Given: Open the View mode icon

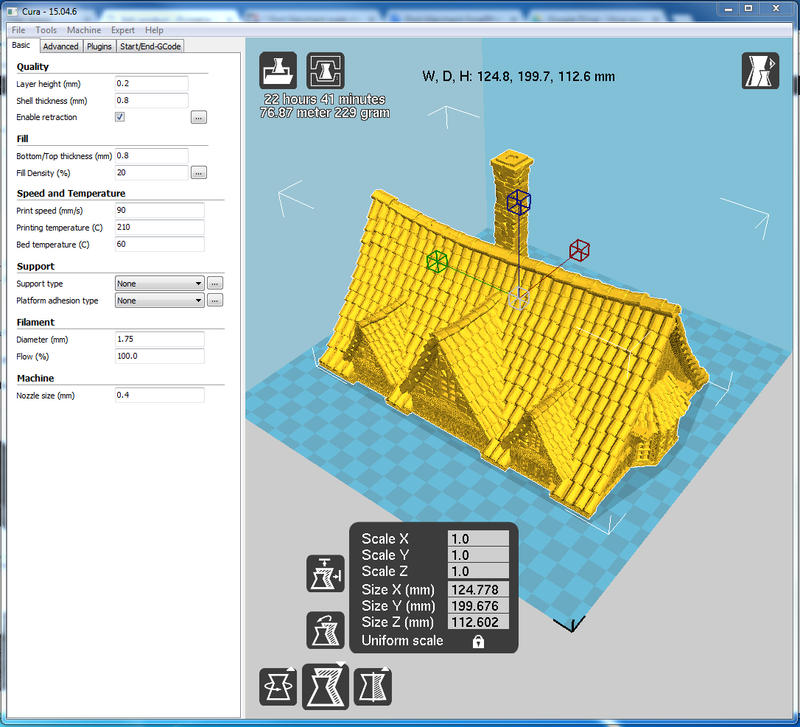Looking at the screenshot, I should 760,70.
